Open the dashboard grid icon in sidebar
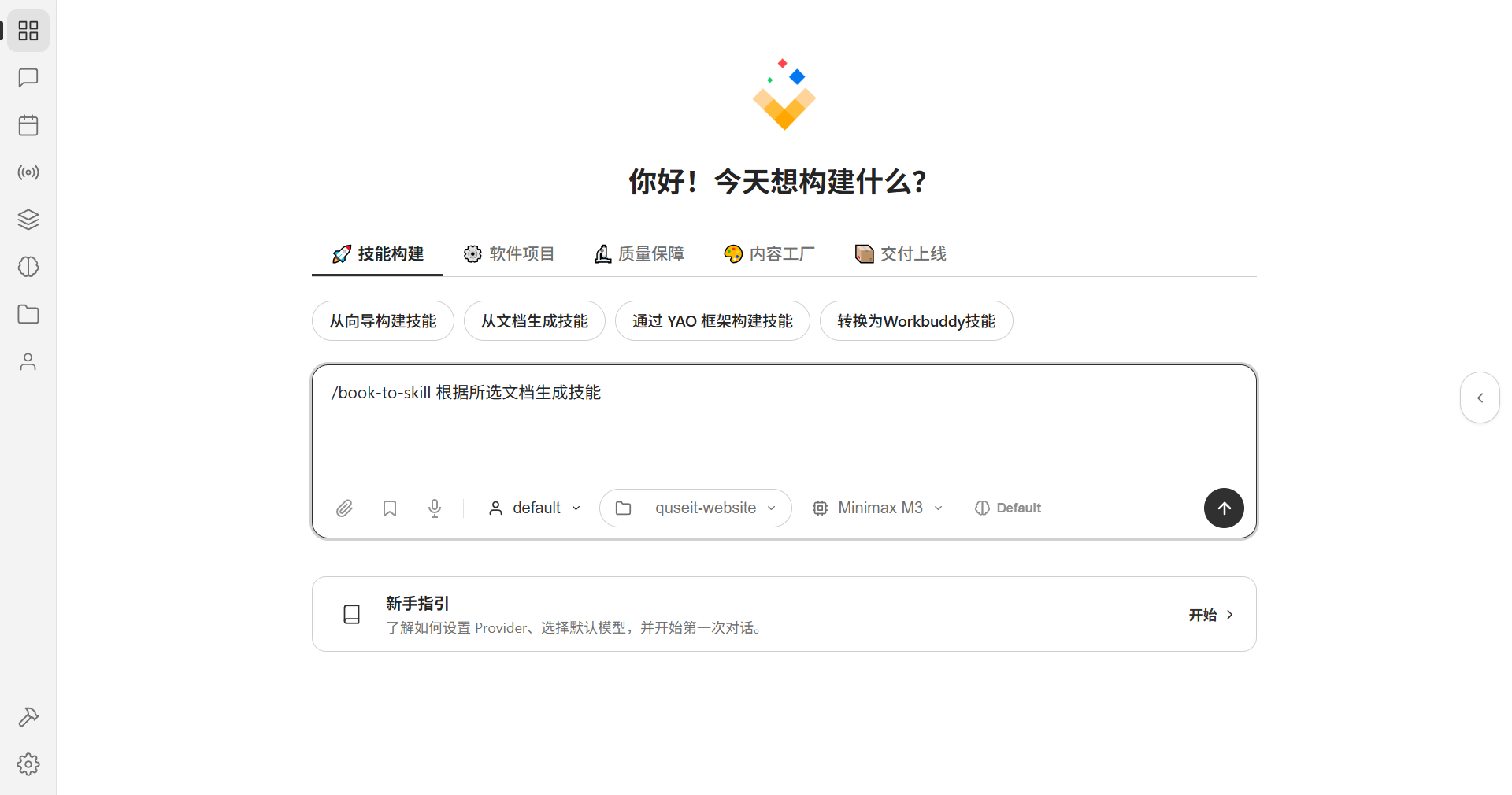1512x795 pixels. point(28,31)
